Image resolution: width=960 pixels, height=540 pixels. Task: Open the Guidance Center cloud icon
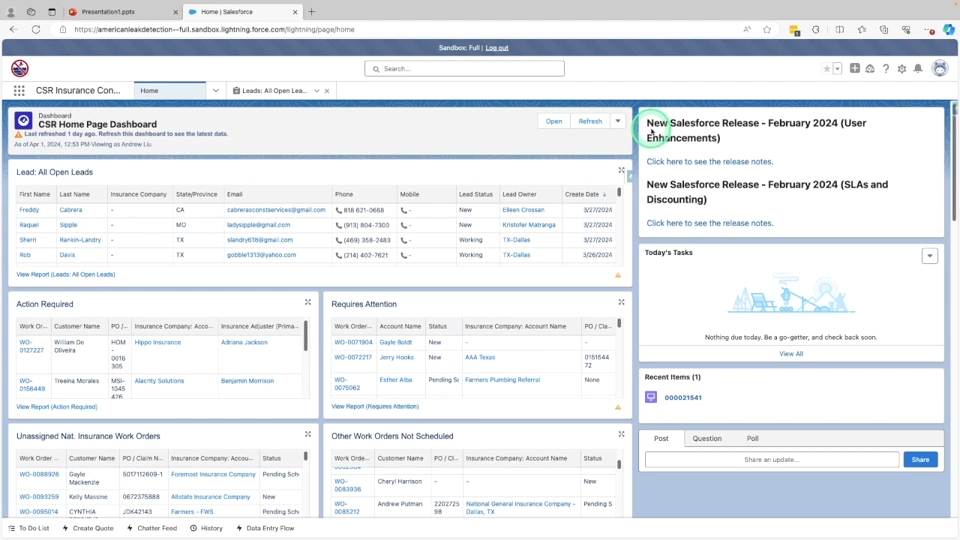tap(870, 69)
